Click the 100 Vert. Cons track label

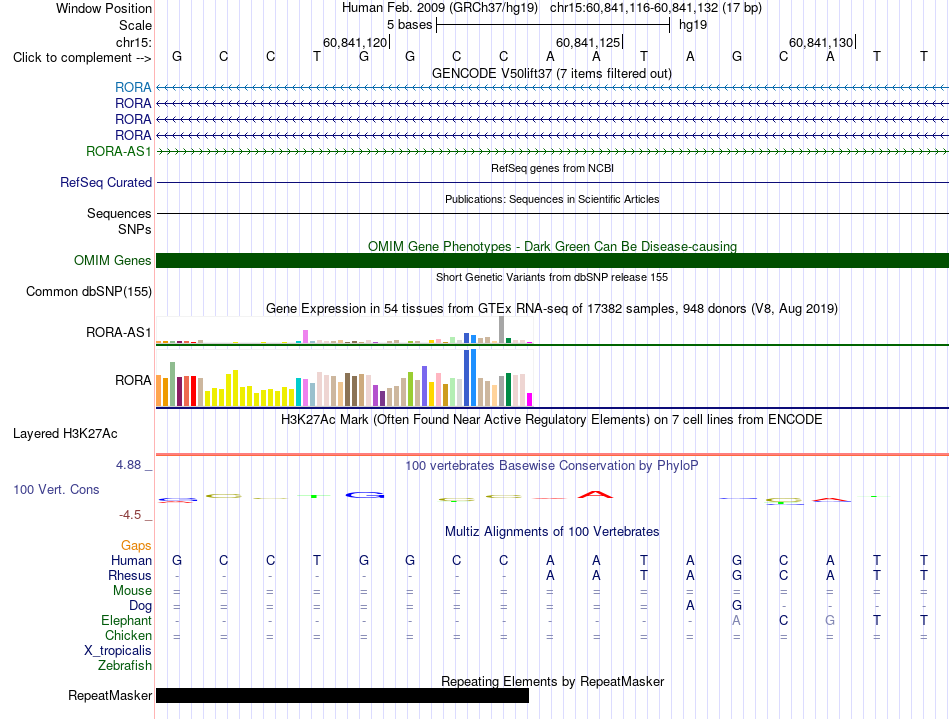[56, 489]
